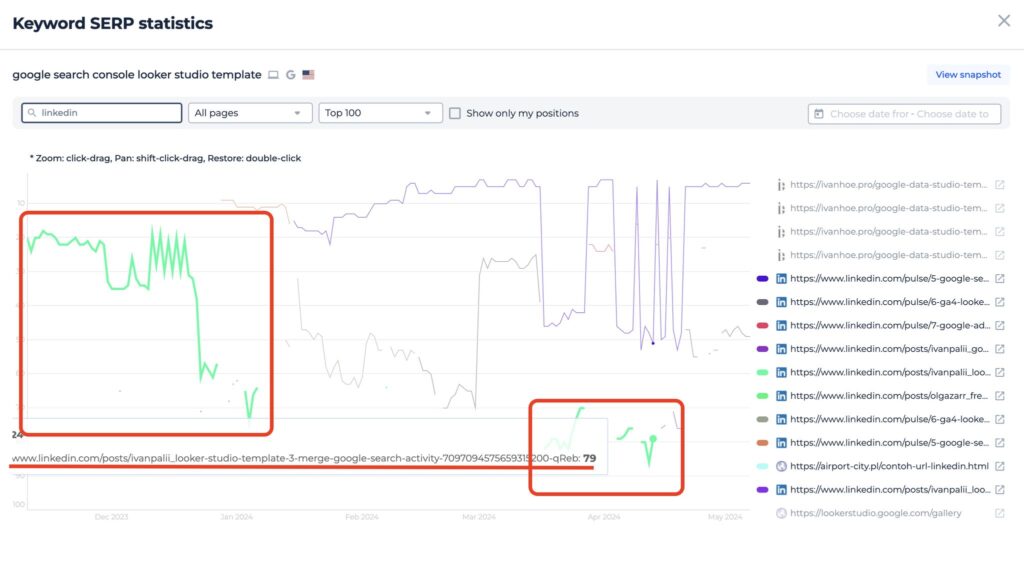Click the Feb 2024 axis label
The width and height of the screenshot is (1024, 566).
361,517
